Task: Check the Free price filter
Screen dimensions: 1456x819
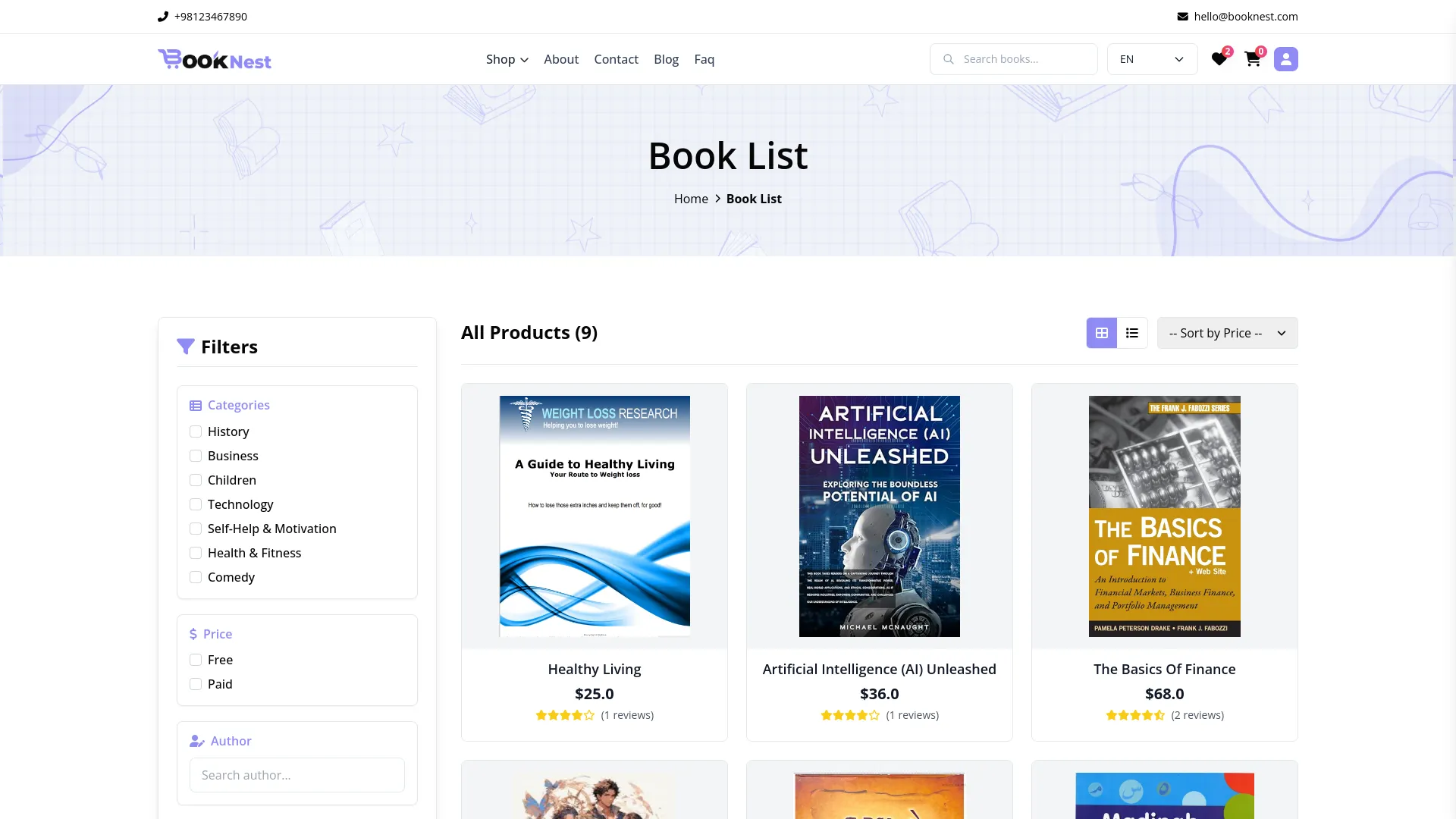Action: (196, 660)
